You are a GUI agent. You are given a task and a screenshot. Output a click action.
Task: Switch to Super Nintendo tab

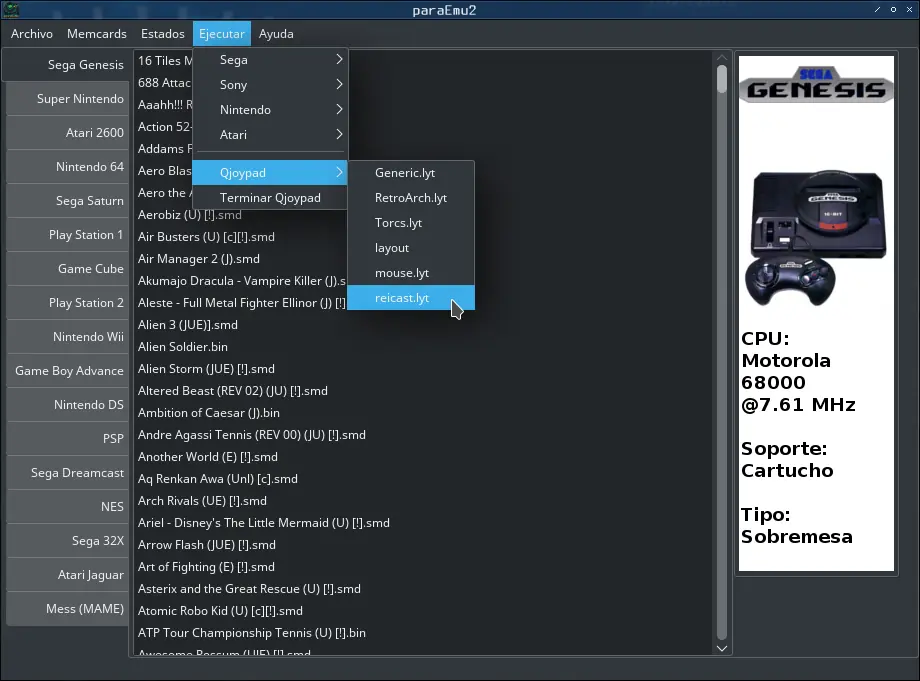pyautogui.click(x=68, y=99)
